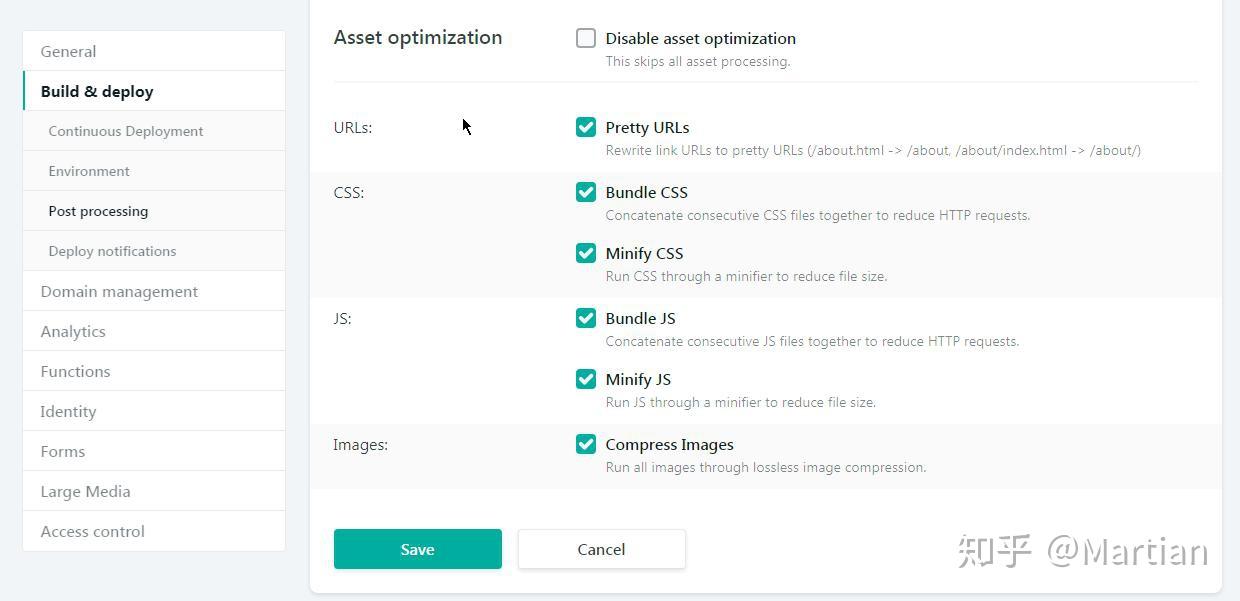
Task: Uncheck the Pretty URLs option
Action: point(586,127)
